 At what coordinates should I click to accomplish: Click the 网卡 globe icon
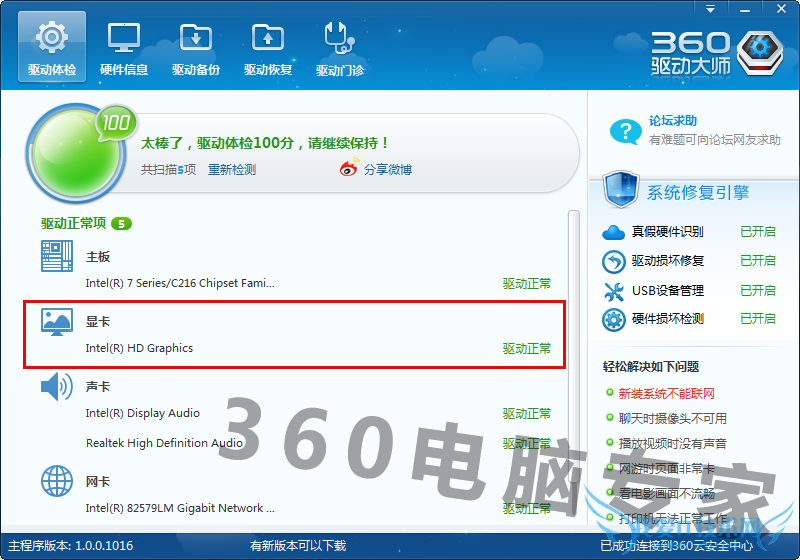[57, 481]
